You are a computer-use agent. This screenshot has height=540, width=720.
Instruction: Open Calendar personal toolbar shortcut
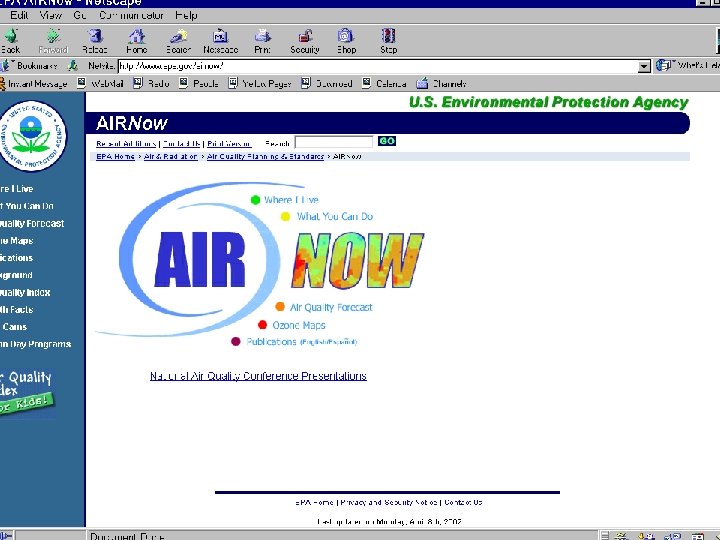click(384, 84)
